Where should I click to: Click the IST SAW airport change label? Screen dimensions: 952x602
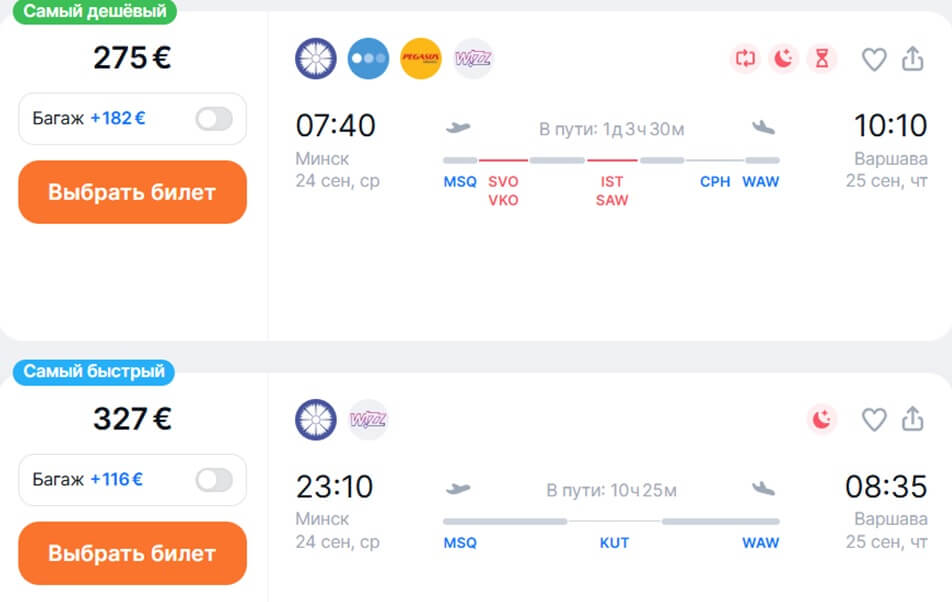[612, 191]
